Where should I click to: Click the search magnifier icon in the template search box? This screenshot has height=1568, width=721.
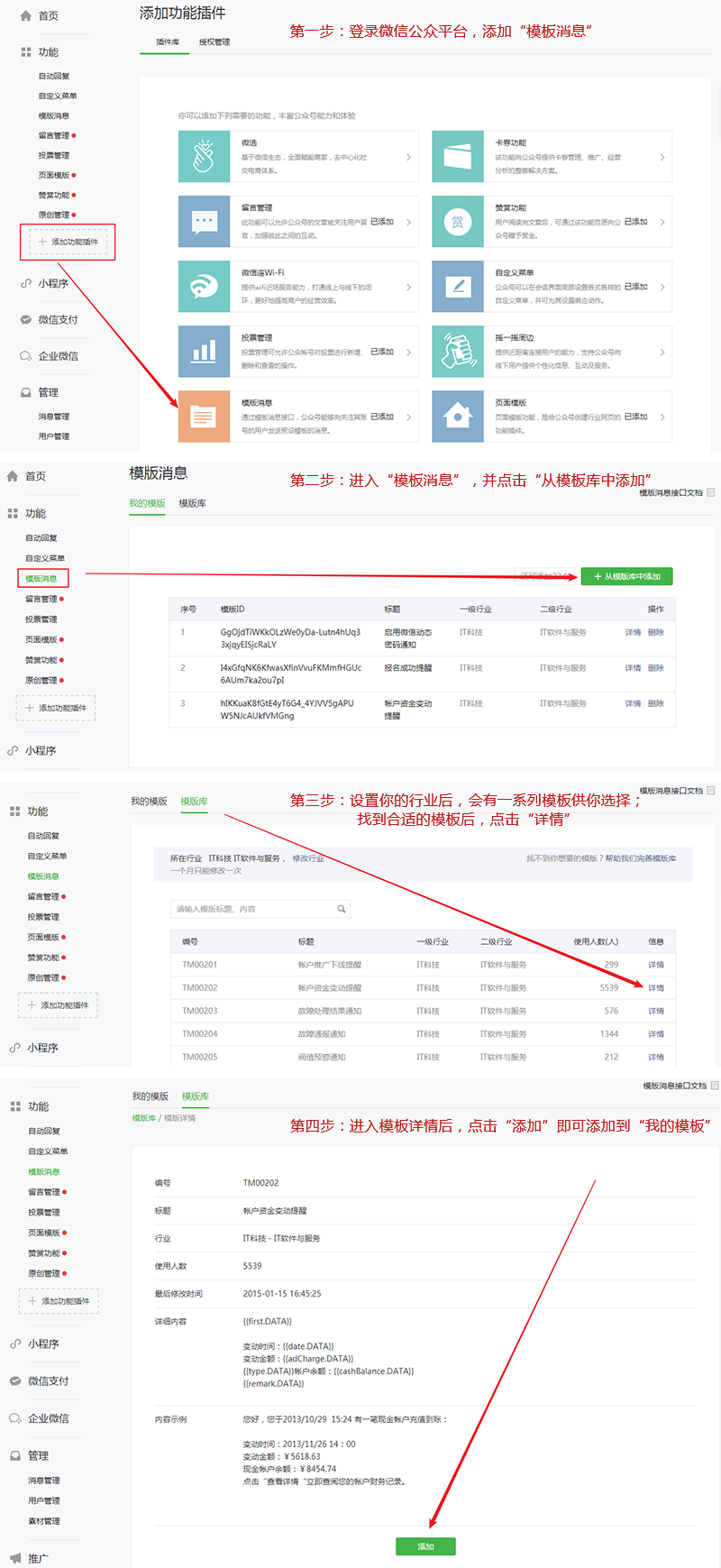(x=342, y=909)
